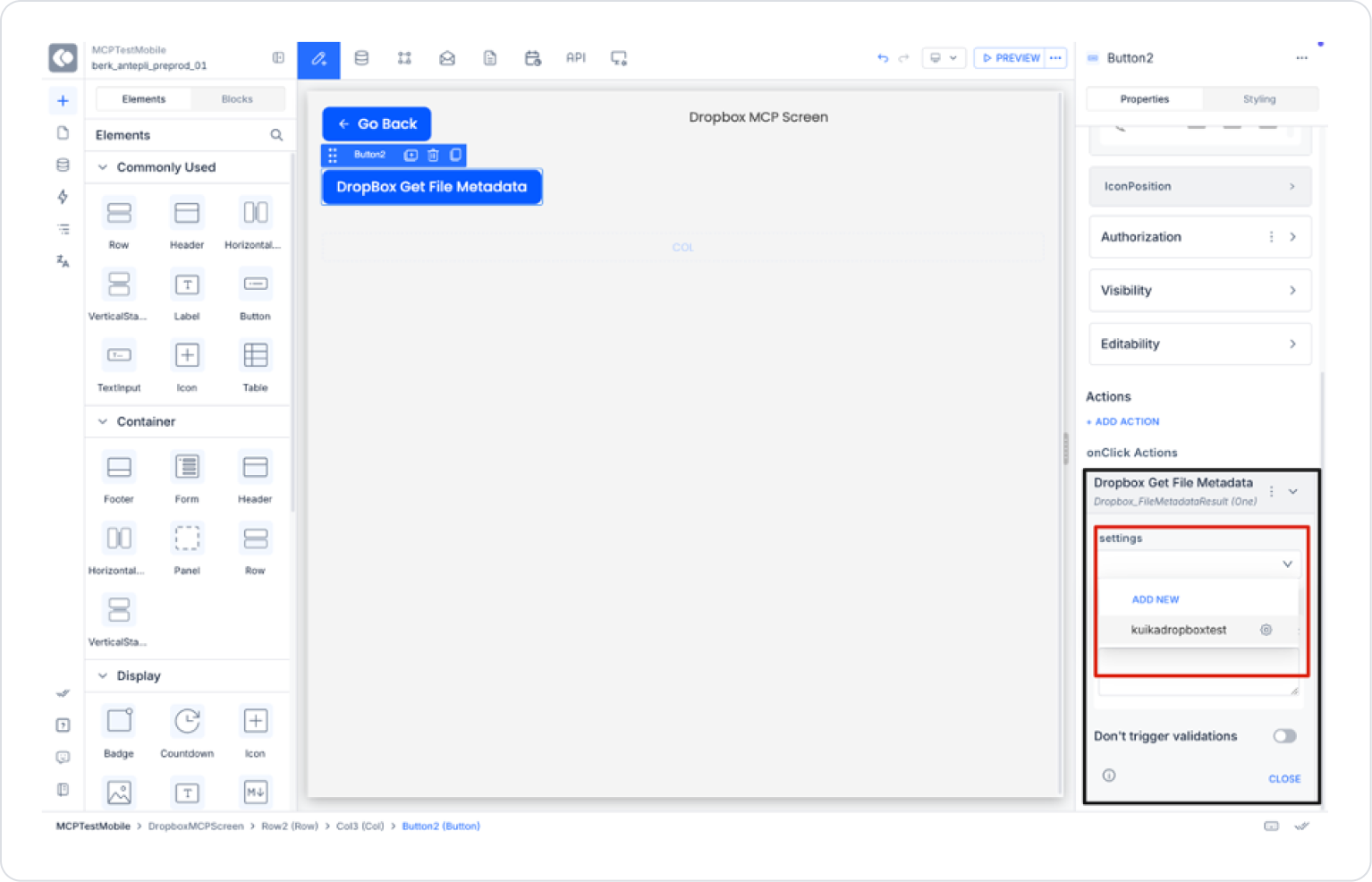Screen dimensions: 1372x882
Task: Open the lightning actions icon in sidebar
Action: click(63, 197)
